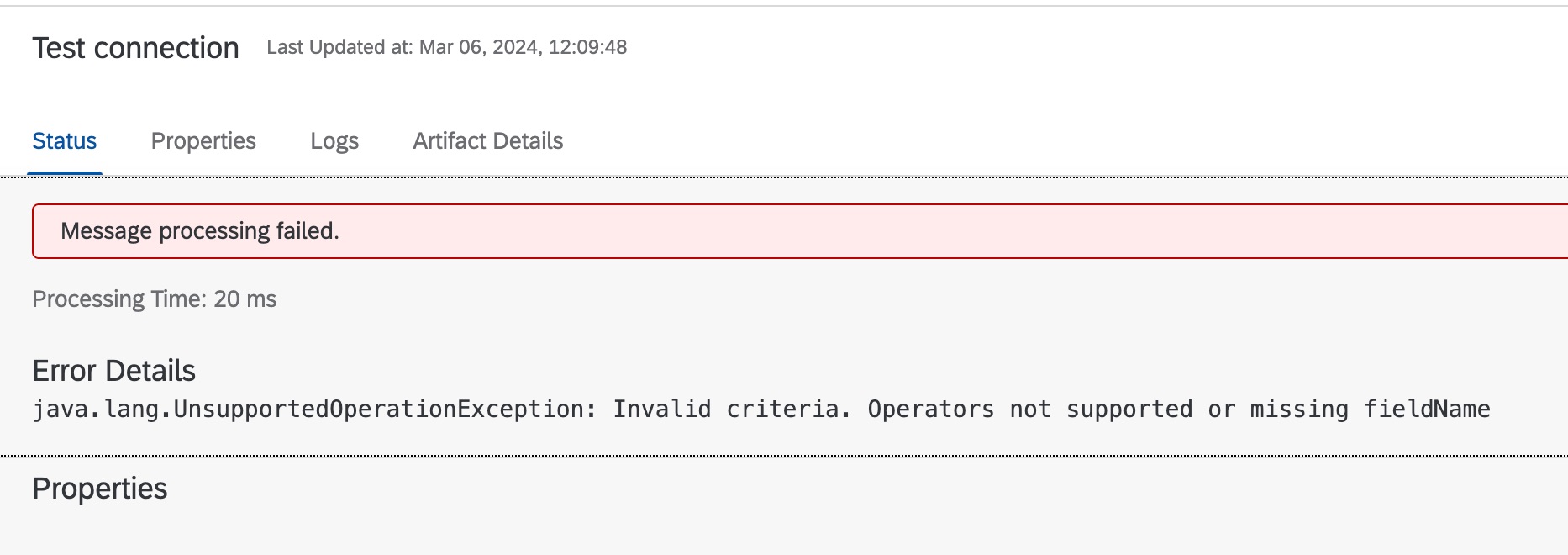Click the Test connection page title
1568x555 pixels.
coord(135,47)
